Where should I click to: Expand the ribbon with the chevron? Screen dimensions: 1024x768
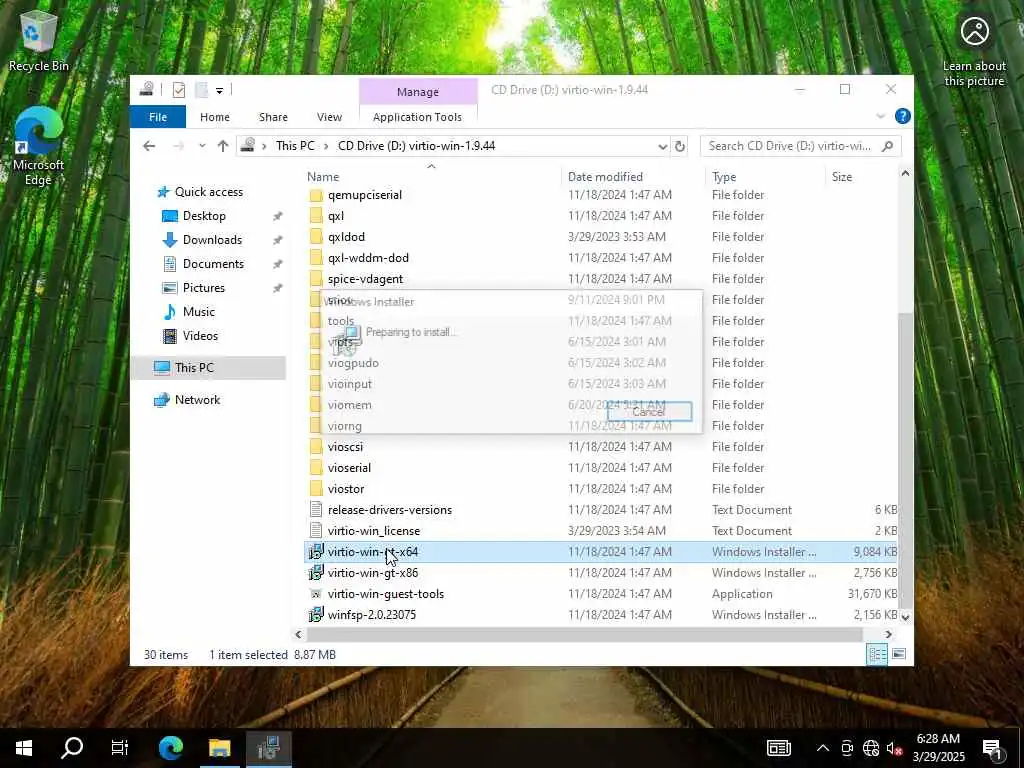[x=880, y=116]
